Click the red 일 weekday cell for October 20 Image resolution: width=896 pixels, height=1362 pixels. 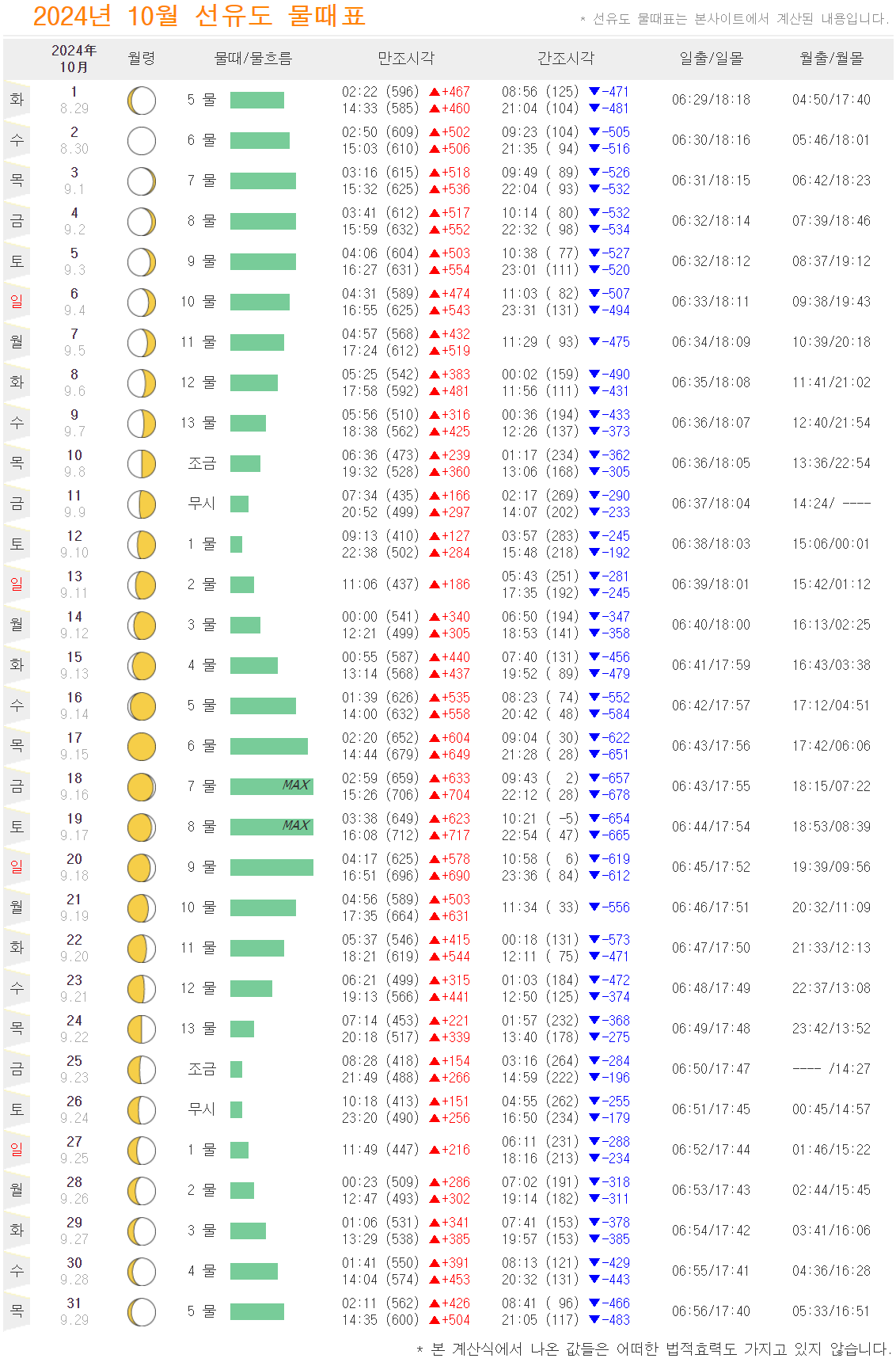tap(17, 867)
